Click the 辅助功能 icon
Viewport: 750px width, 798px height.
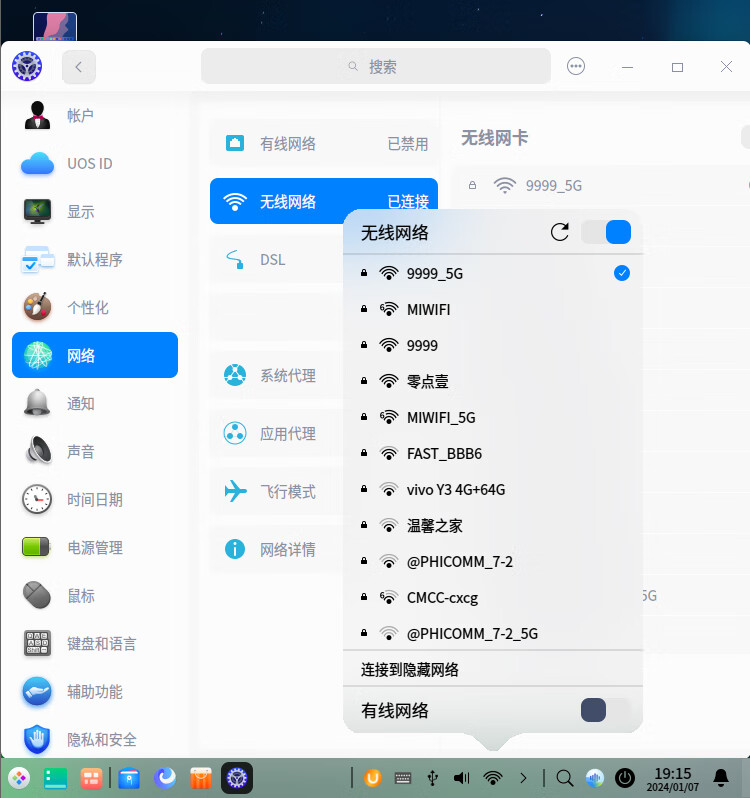(x=37, y=691)
